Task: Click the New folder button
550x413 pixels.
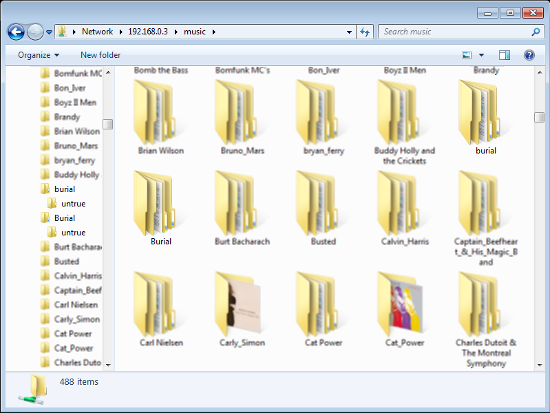Action: [x=100, y=55]
